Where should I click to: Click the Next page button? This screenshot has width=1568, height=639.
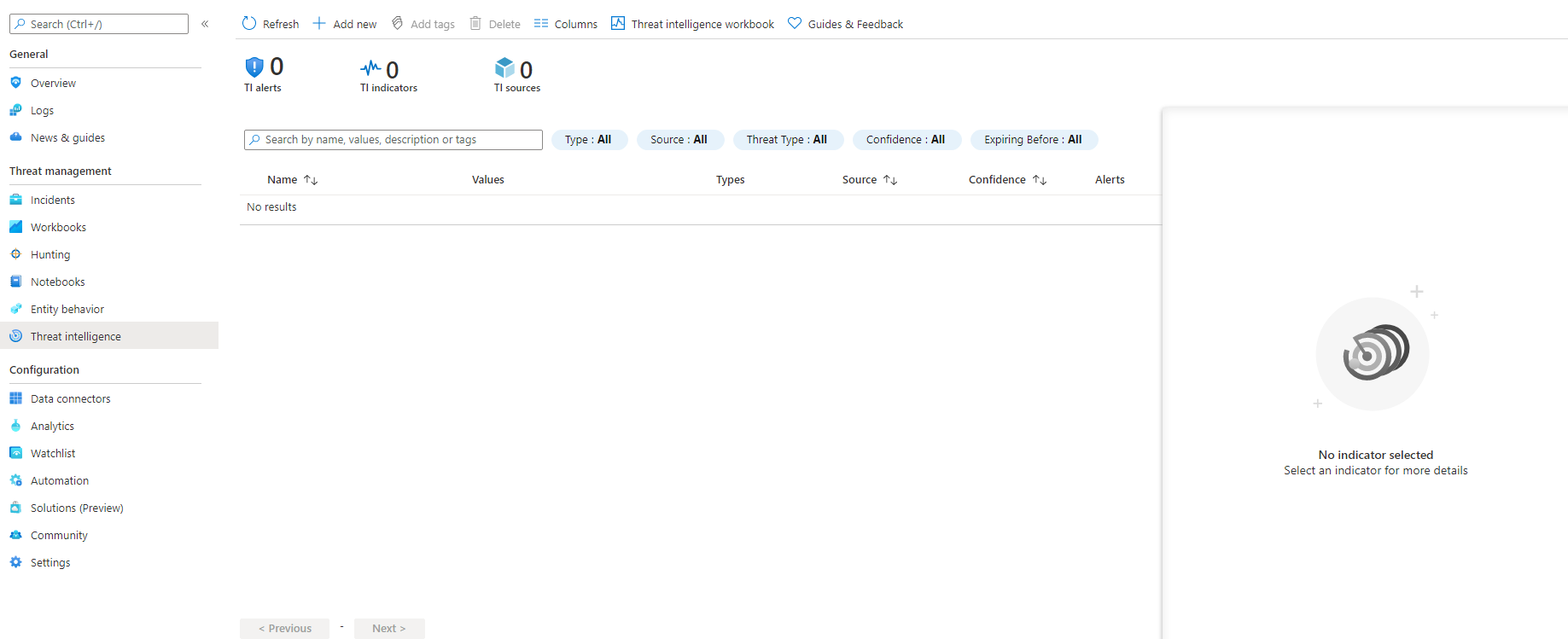pyautogui.click(x=389, y=628)
